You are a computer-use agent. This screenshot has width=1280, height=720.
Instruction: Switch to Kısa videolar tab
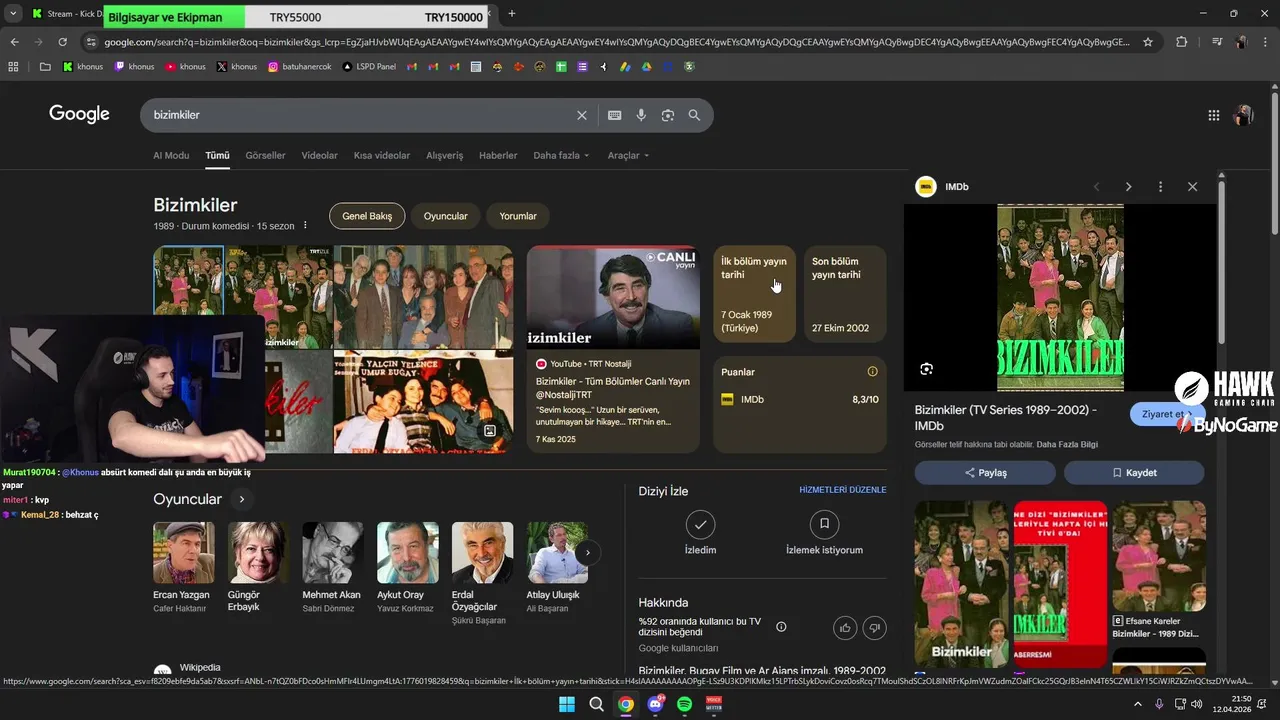pos(382,156)
